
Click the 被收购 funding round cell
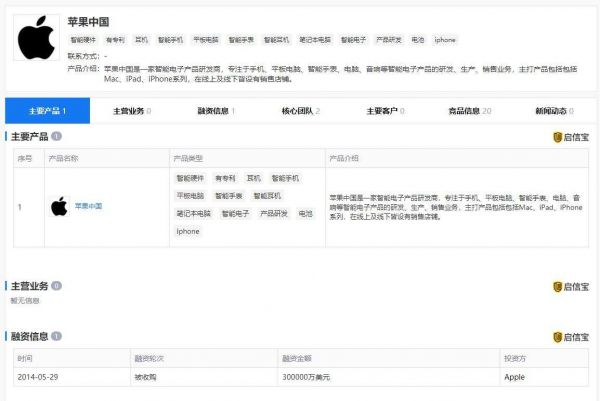[x=146, y=377]
